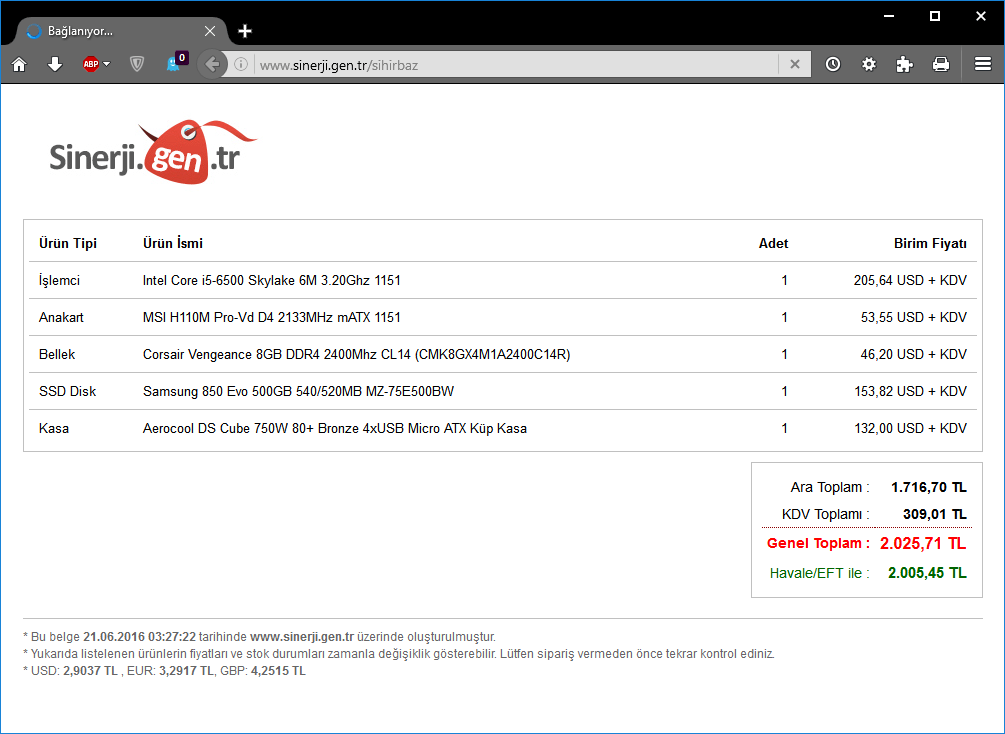Click the Ara Toplam value 1.716,70 TL
The width and height of the screenshot is (1005, 734).
[x=929, y=487]
